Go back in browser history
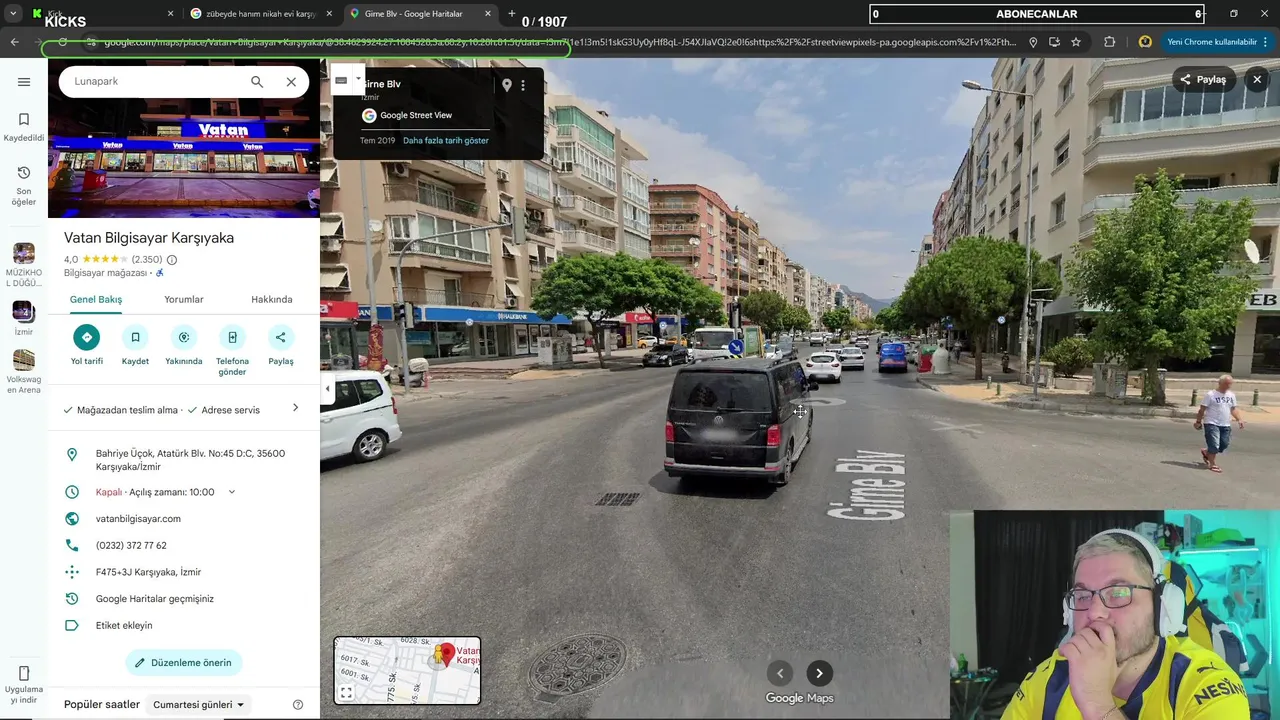The image size is (1280, 720). pyautogui.click(x=14, y=42)
